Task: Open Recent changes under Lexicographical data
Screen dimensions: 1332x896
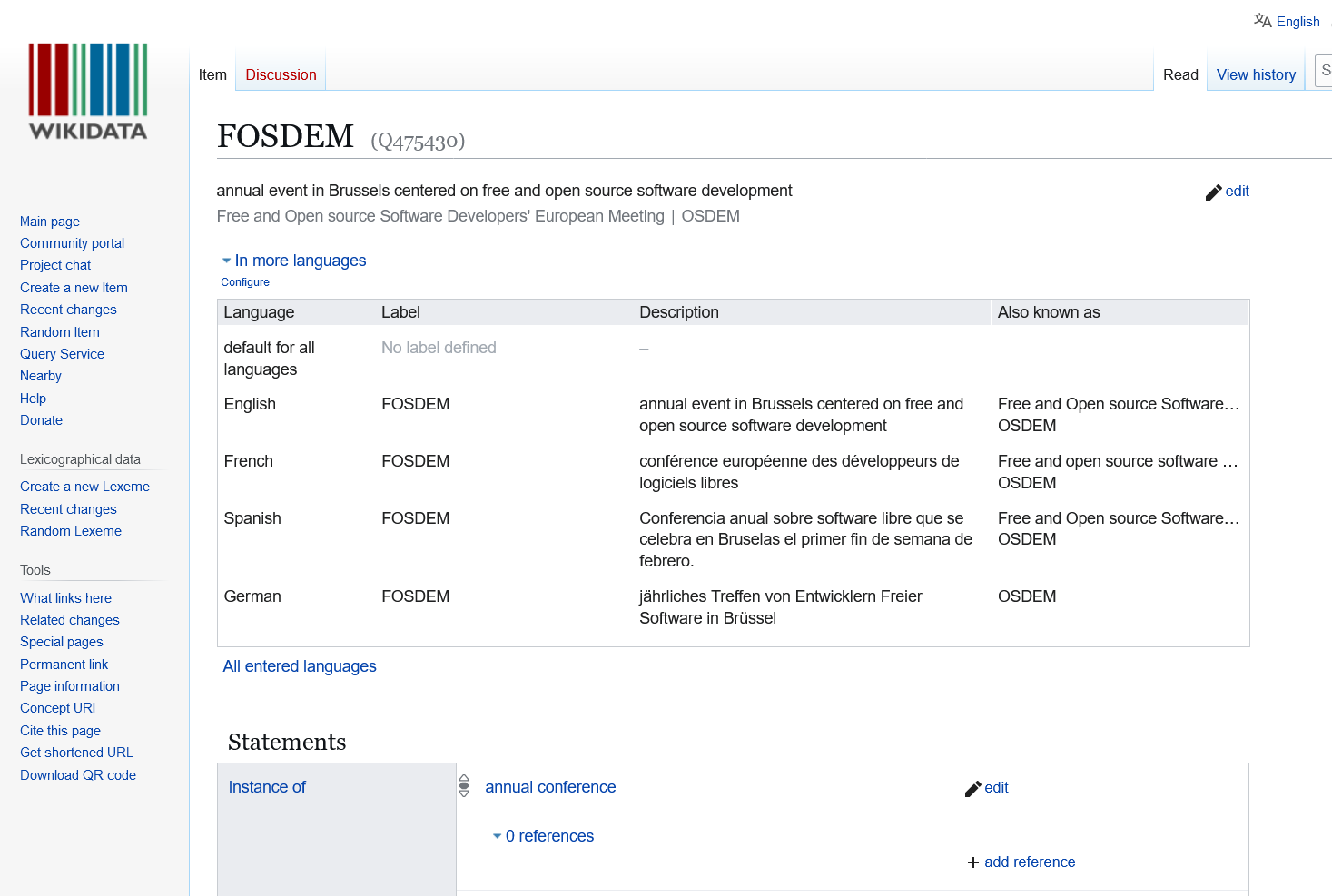Action: click(68, 509)
